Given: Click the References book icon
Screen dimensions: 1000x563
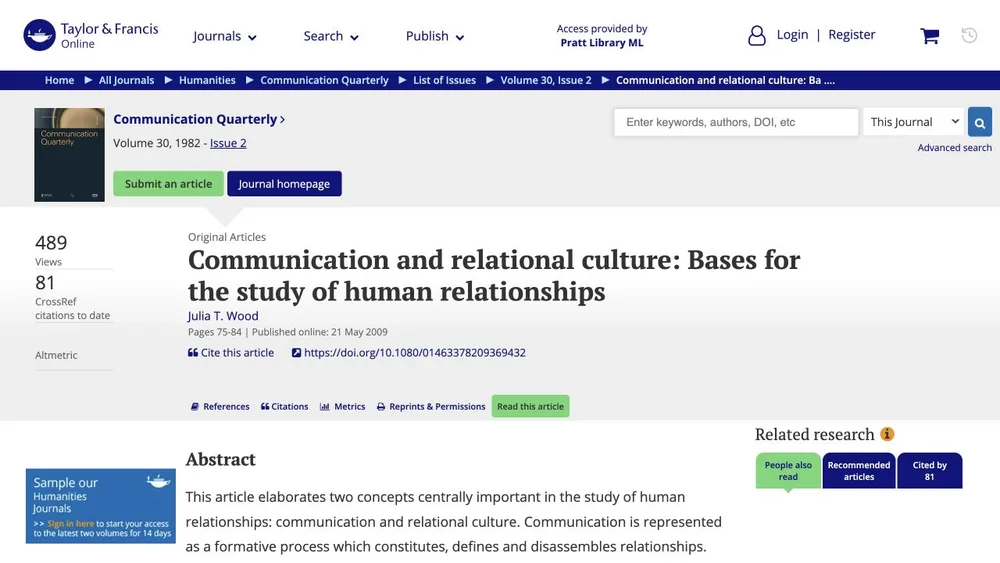Looking at the screenshot, I should click(x=195, y=407).
